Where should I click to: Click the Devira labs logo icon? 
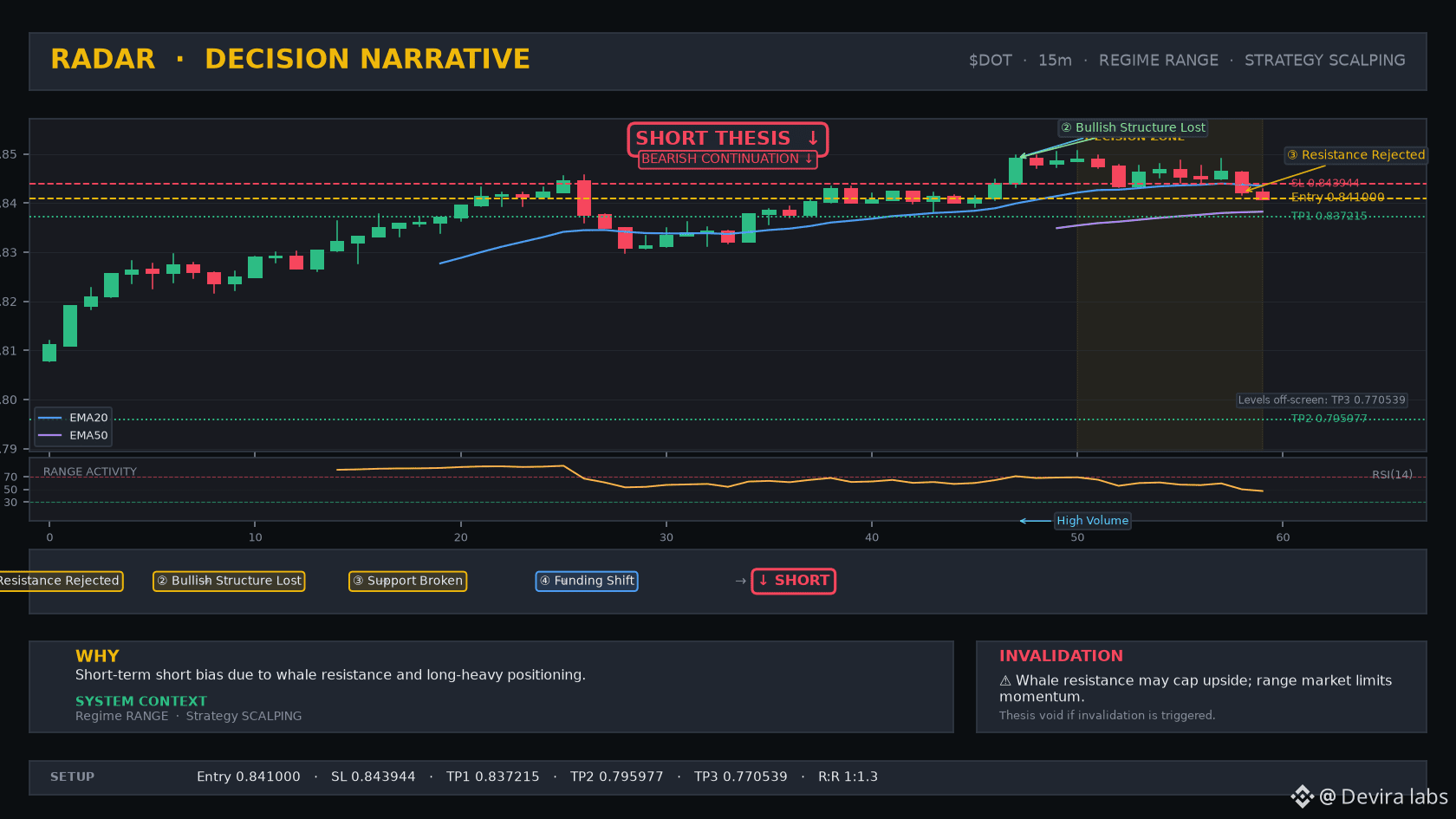click(x=1302, y=796)
